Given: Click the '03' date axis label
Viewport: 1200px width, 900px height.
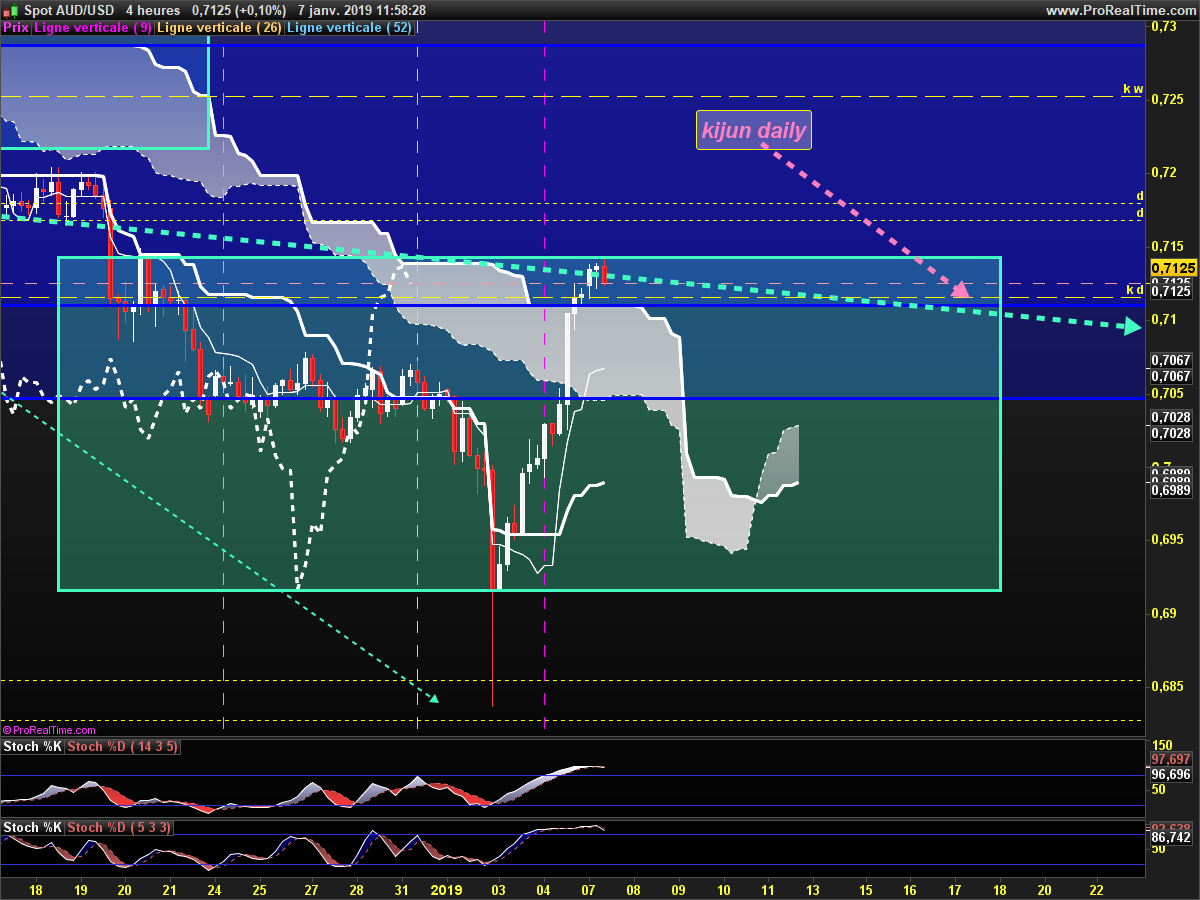Looking at the screenshot, I should [x=499, y=889].
